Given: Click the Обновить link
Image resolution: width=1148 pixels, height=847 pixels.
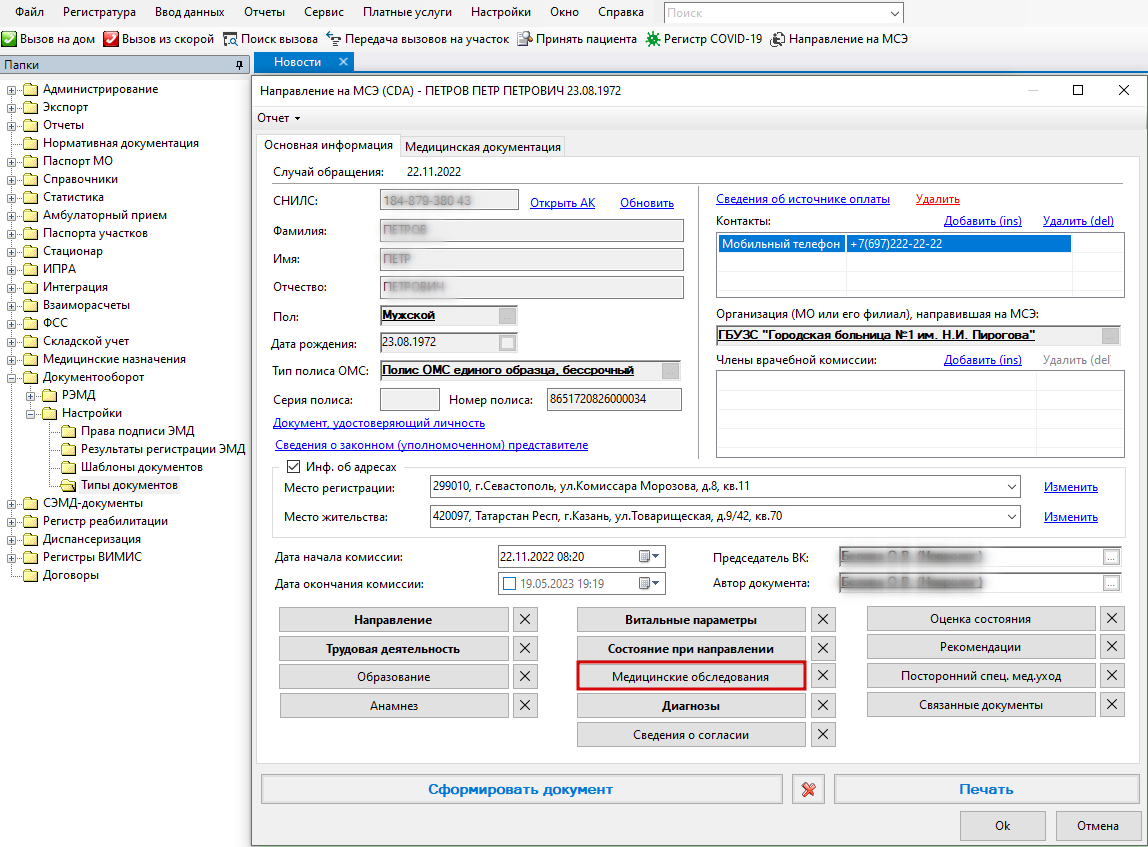Looking at the screenshot, I should (x=646, y=203).
